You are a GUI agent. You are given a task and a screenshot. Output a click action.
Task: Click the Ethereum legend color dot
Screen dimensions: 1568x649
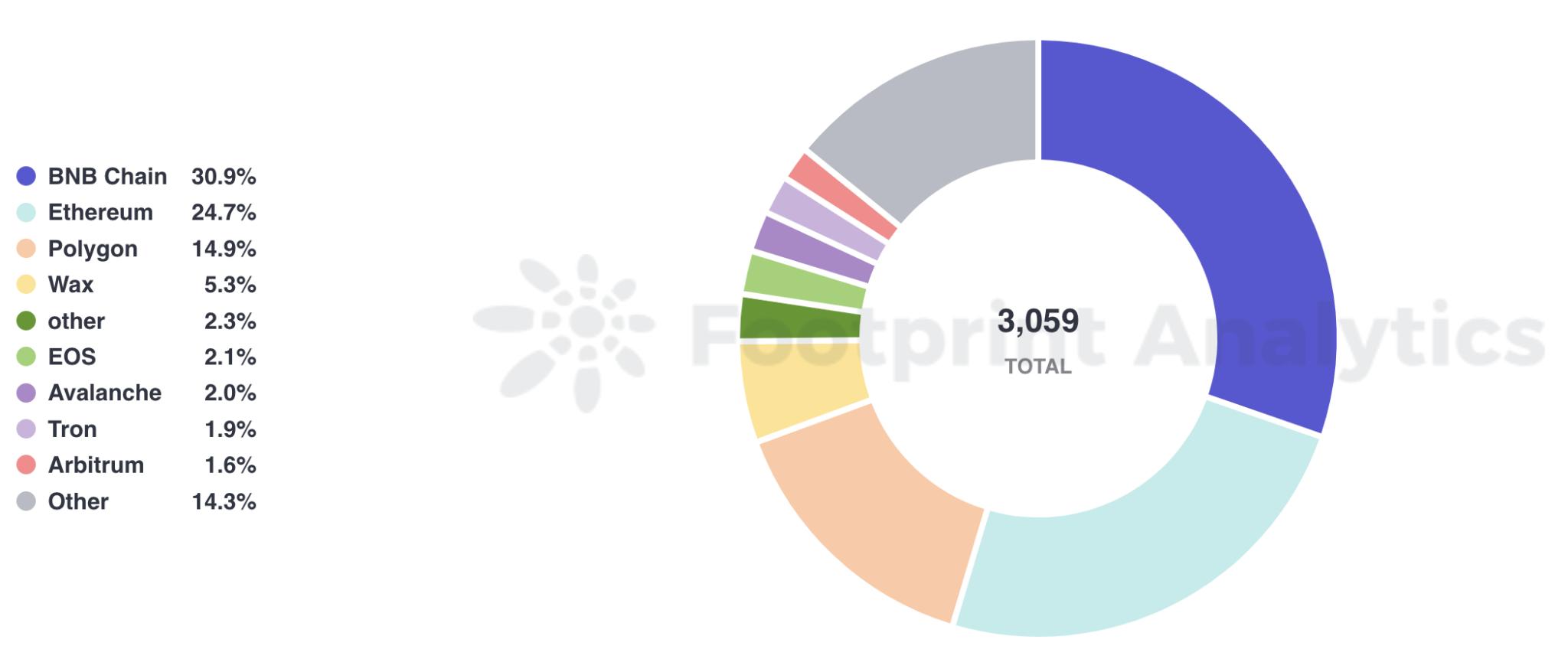click(26, 212)
